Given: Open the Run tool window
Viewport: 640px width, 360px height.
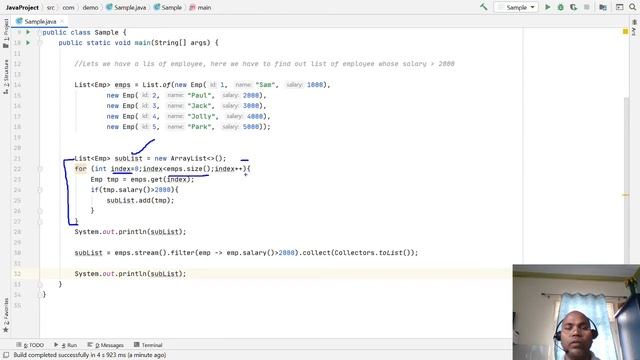Looking at the screenshot, I should [66, 345].
